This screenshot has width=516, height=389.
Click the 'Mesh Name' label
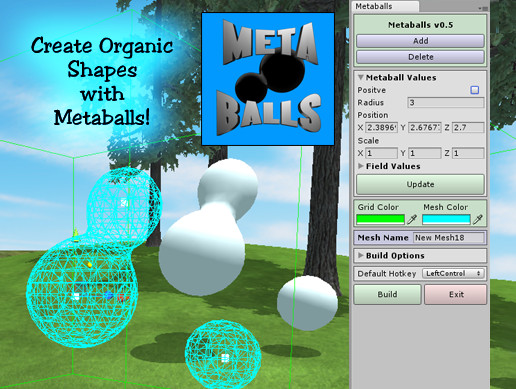coord(383,238)
